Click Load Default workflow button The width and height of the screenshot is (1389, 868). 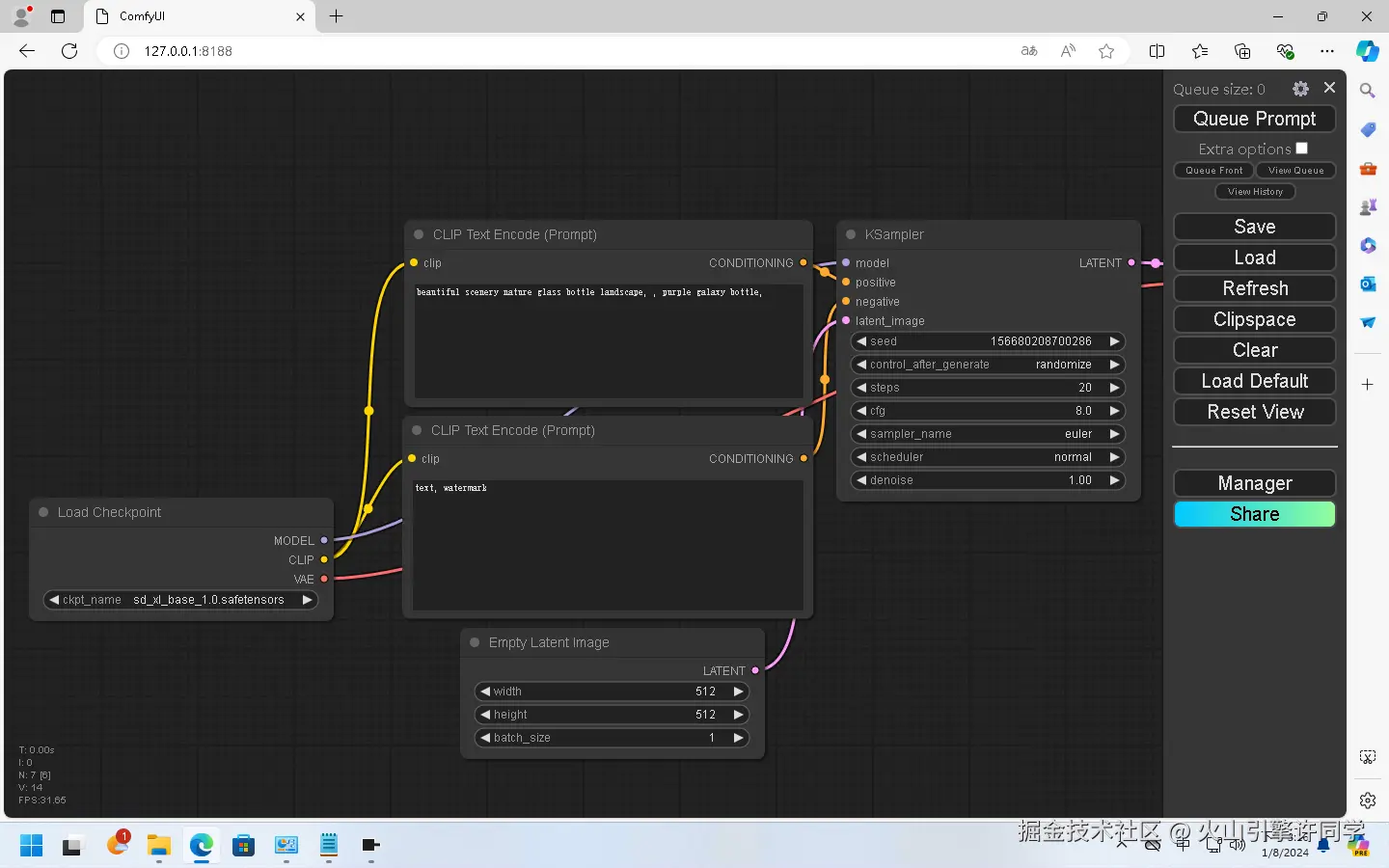(1254, 381)
